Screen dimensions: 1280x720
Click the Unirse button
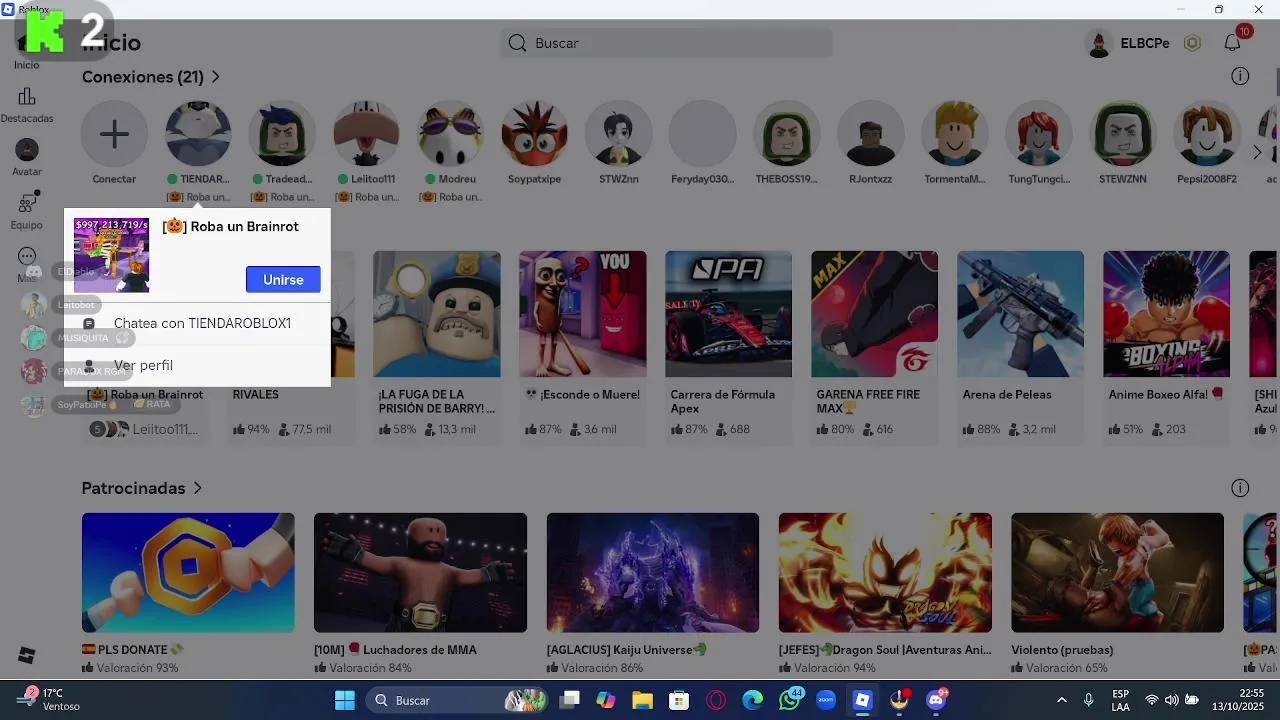pyautogui.click(x=283, y=280)
